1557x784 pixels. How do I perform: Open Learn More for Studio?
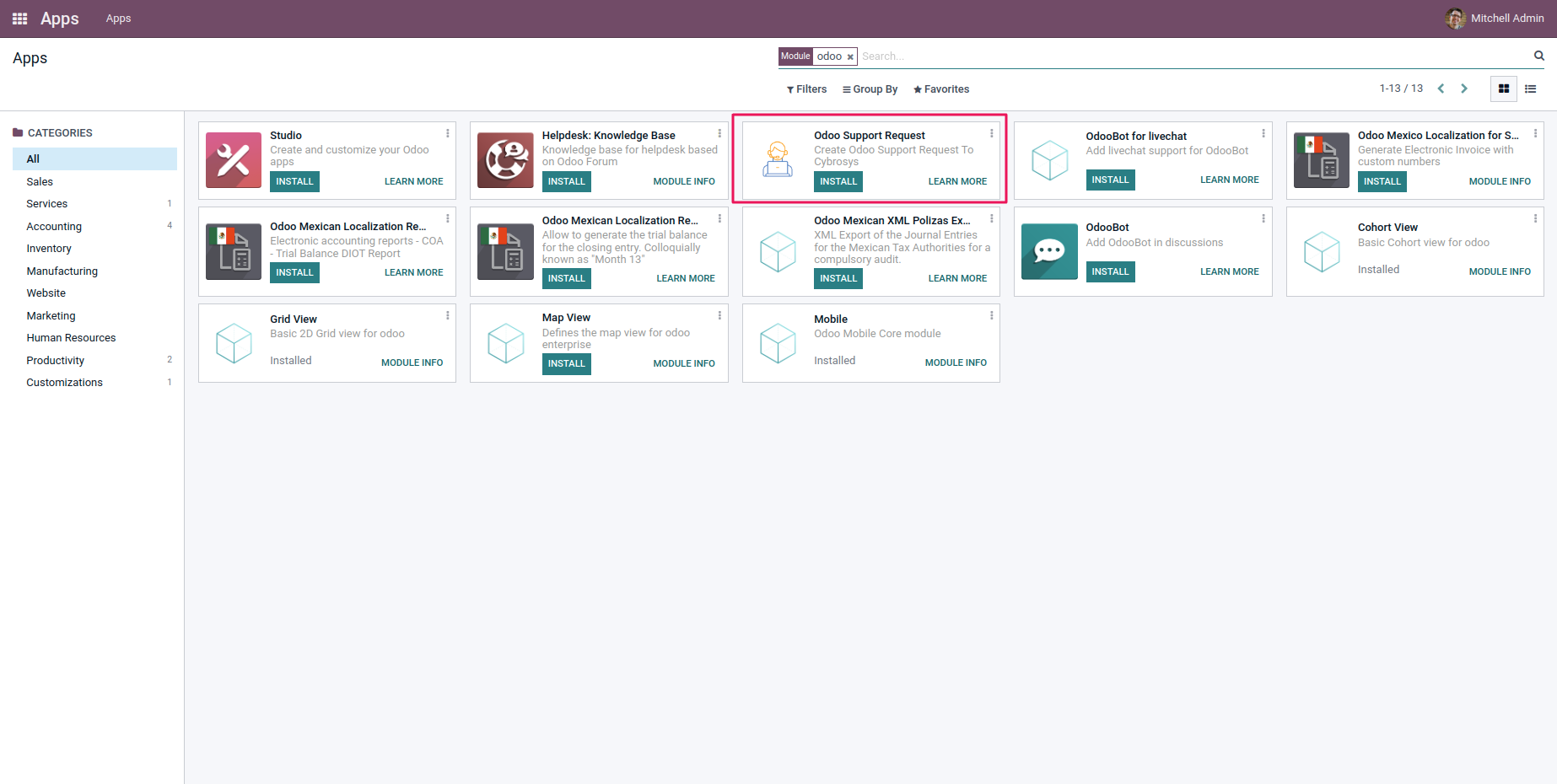pyautogui.click(x=413, y=181)
